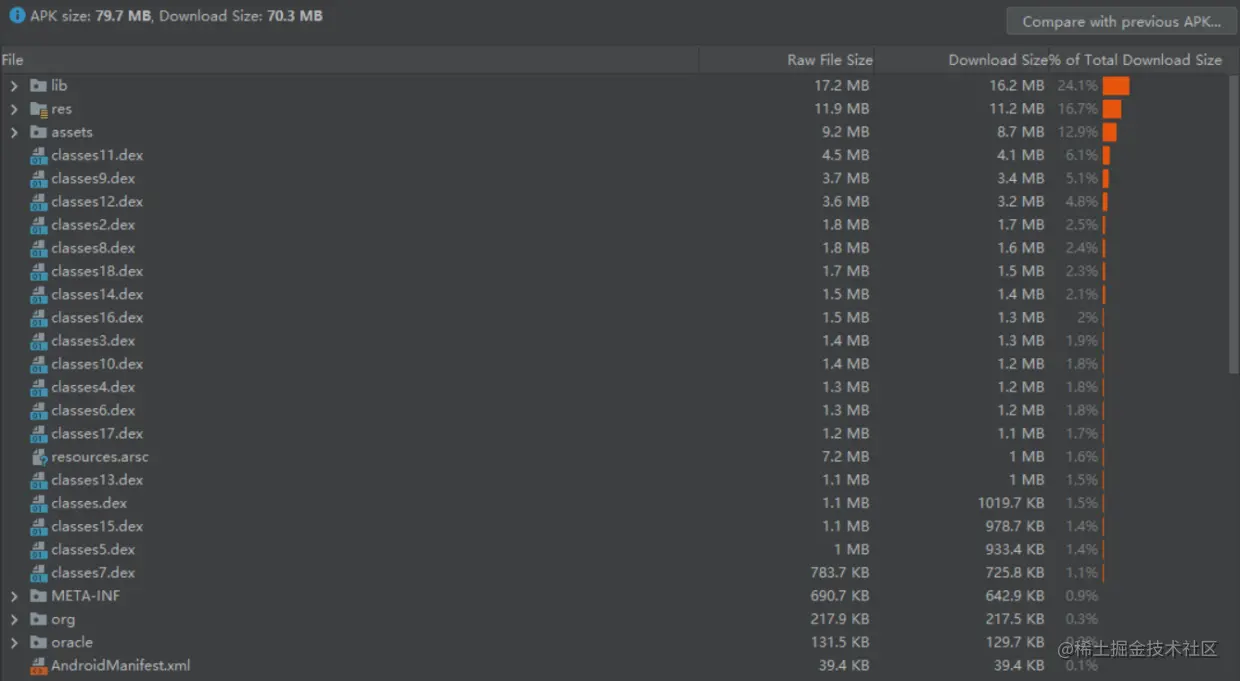Click the resources.arsc file icon
This screenshot has height=681, width=1240.
tap(39, 457)
